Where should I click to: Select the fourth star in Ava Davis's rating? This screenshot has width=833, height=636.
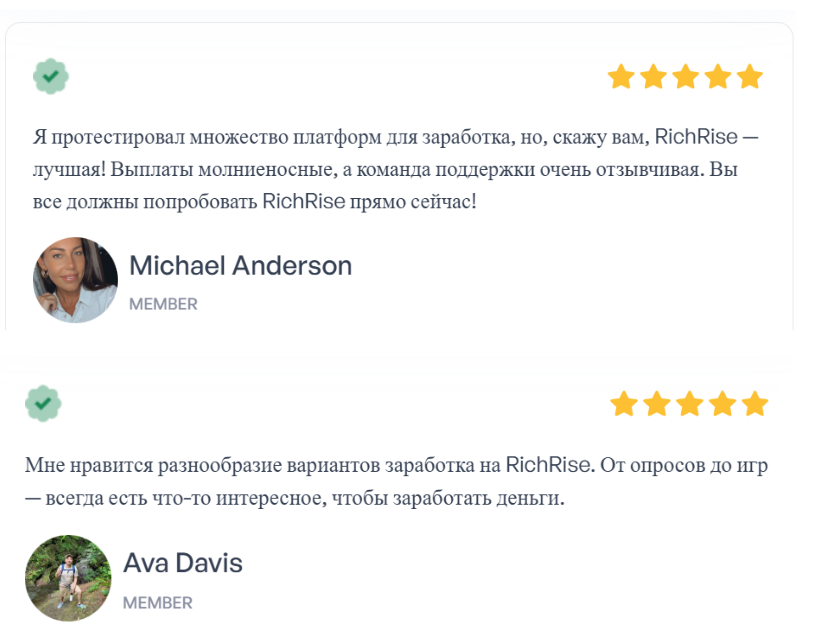point(721,404)
